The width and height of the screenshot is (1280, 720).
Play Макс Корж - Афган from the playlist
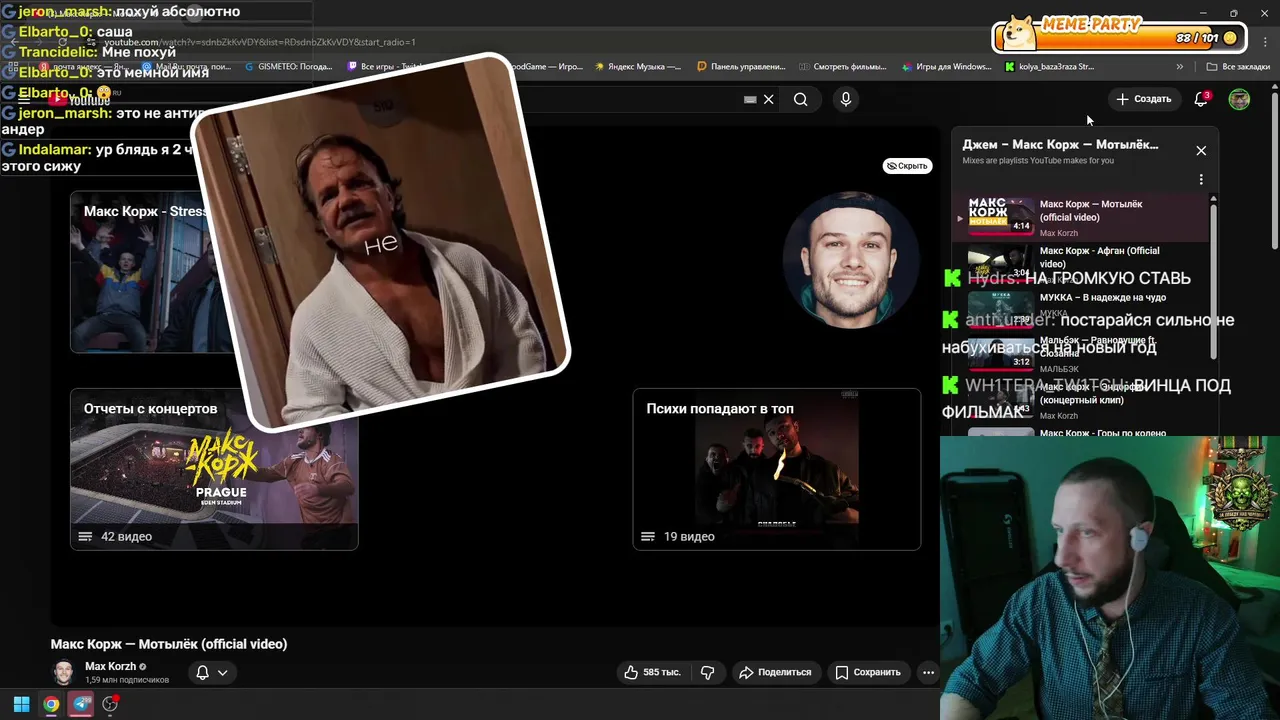1082,263
